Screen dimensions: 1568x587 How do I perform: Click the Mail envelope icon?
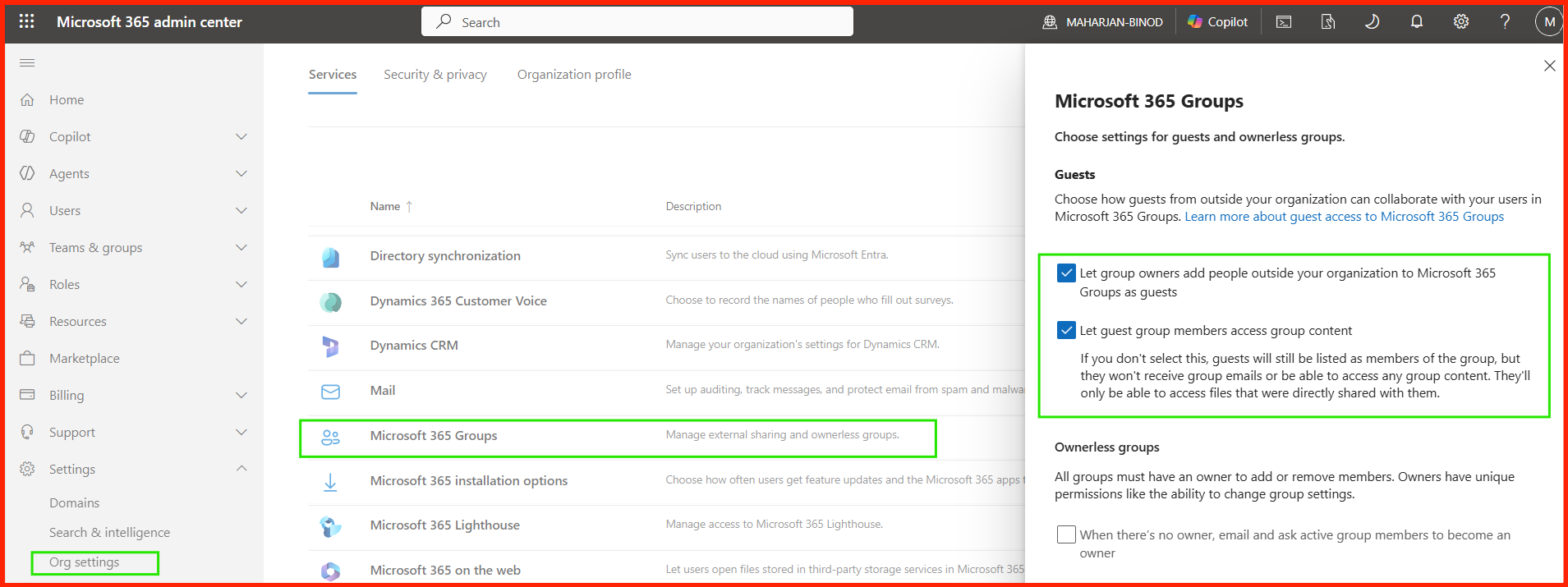point(330,392)
